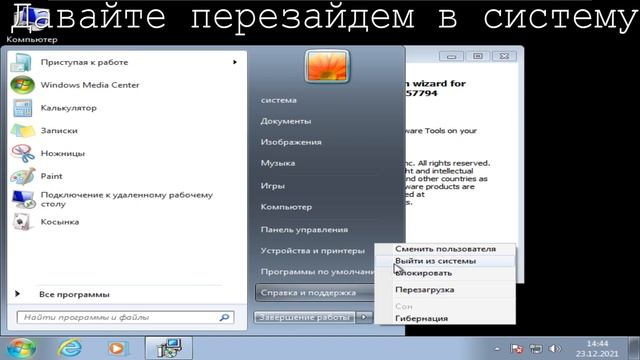Open Игры
This screenshot has width=640, height=360.
[273, 186]
